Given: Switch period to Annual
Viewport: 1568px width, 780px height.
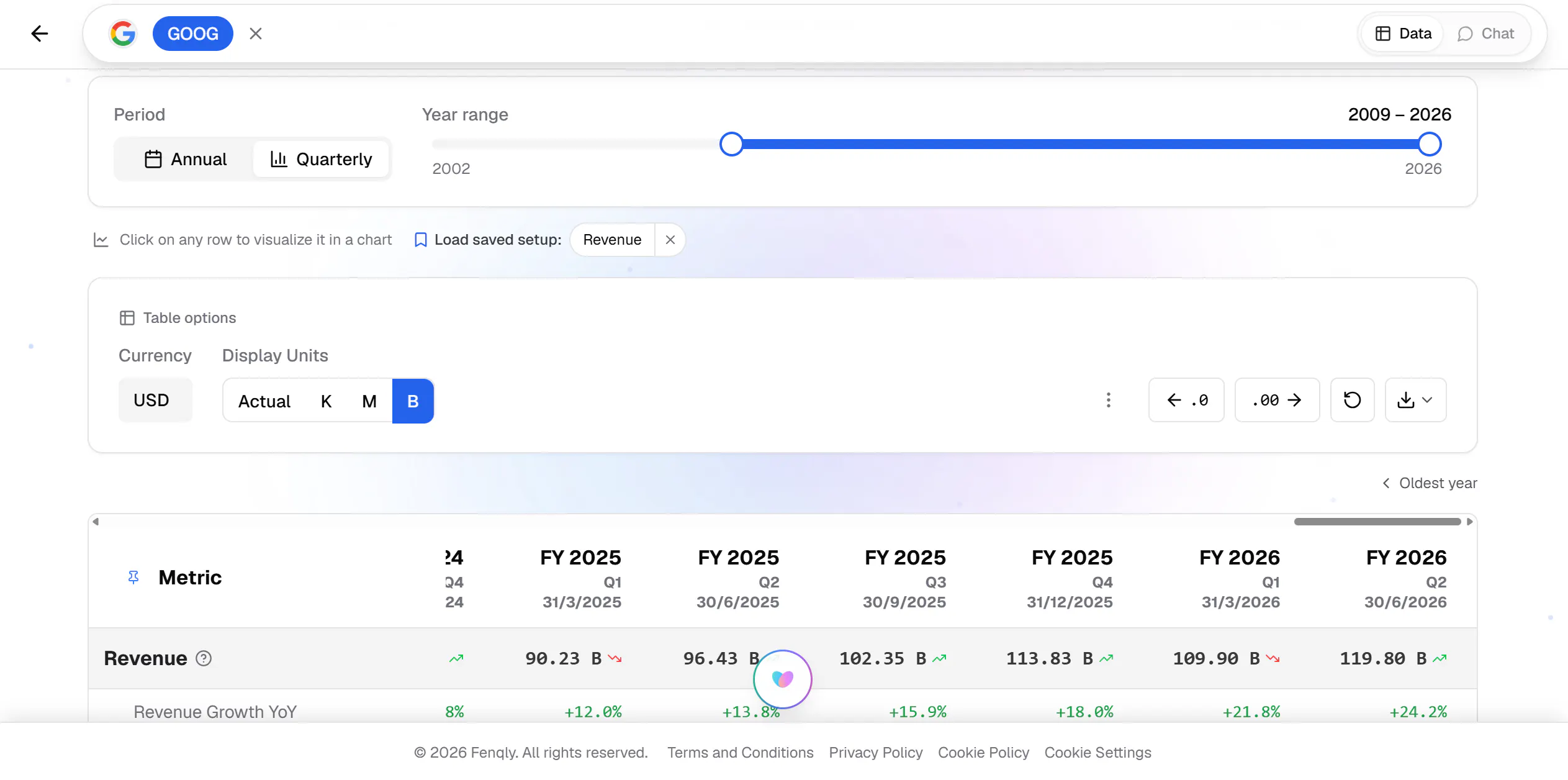Looking at the screenshot, I should (186, 159).
